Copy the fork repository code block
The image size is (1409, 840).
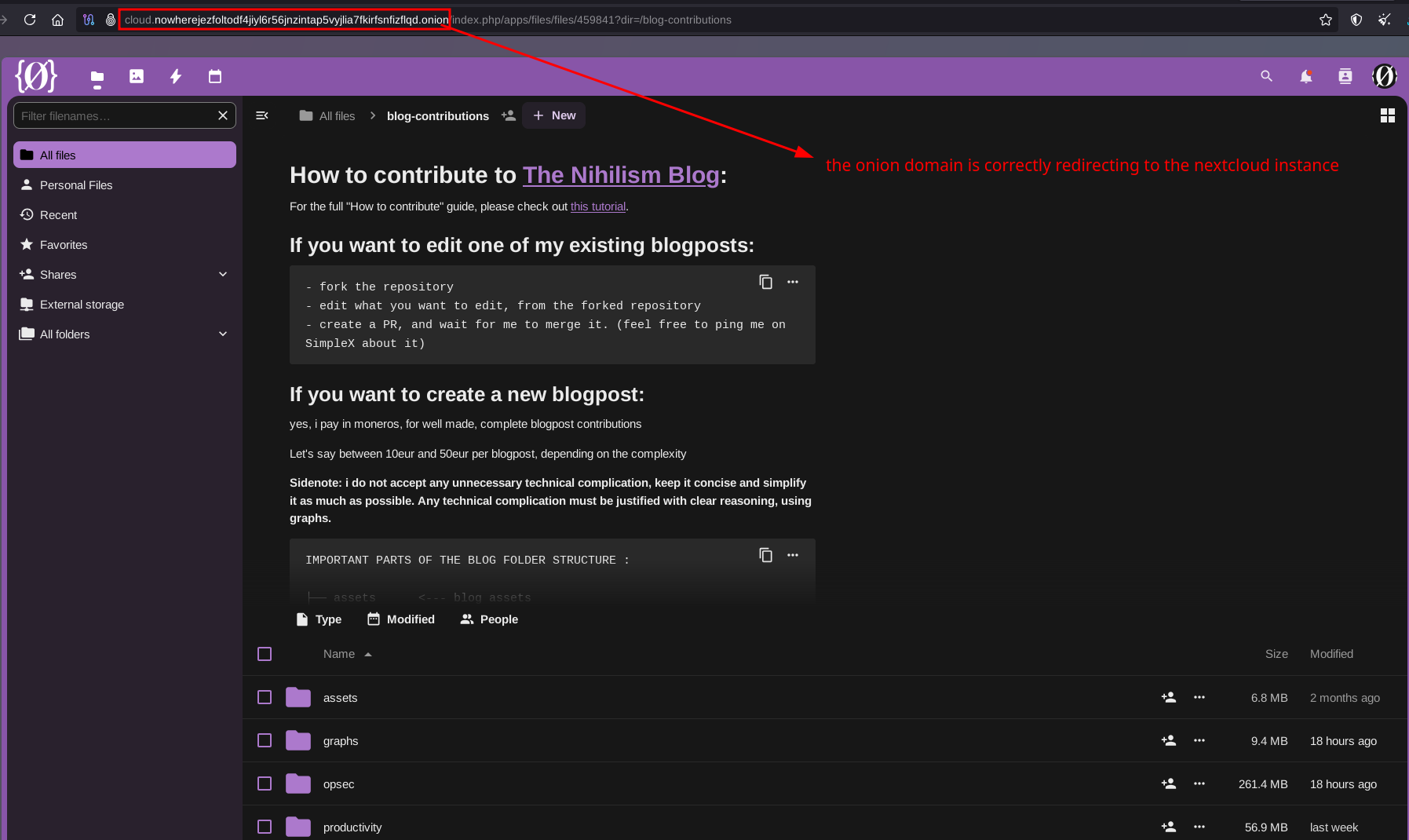766,282
